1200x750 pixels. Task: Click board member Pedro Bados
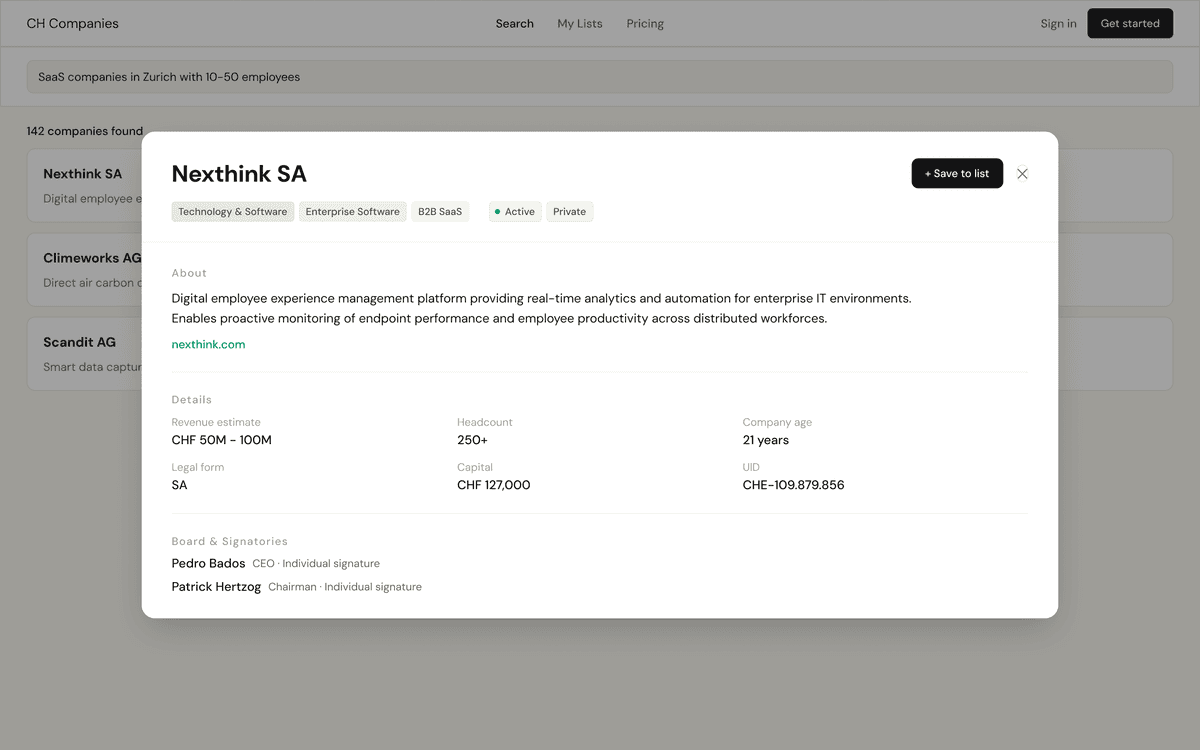click(x=208, y=563)
